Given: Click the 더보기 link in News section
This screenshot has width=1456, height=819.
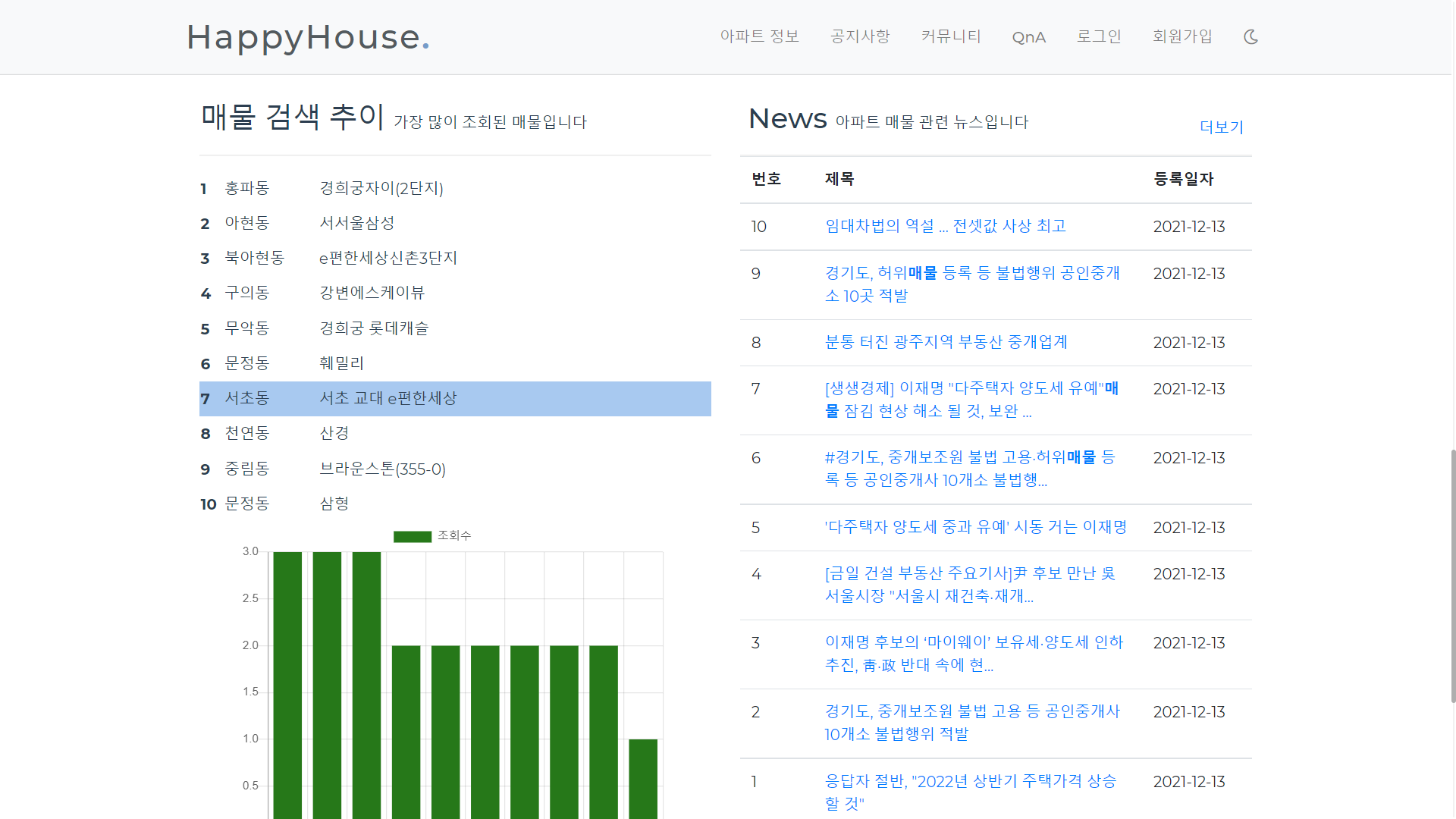Looking at the screenshot, I should click(x=1221, y=127).
